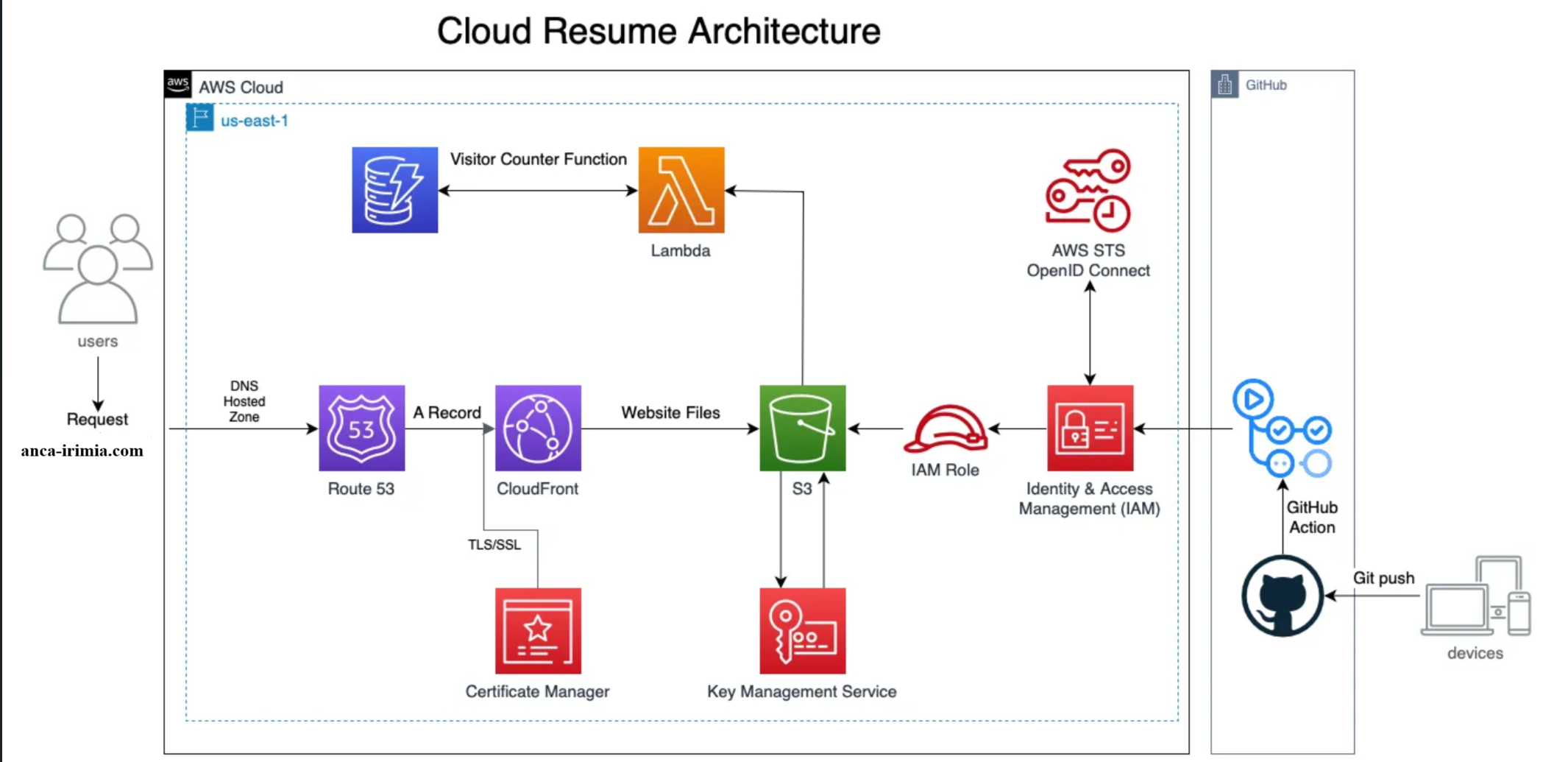Click the Certificate Manager icon
1568x762 pixels.
click(539, 631)
